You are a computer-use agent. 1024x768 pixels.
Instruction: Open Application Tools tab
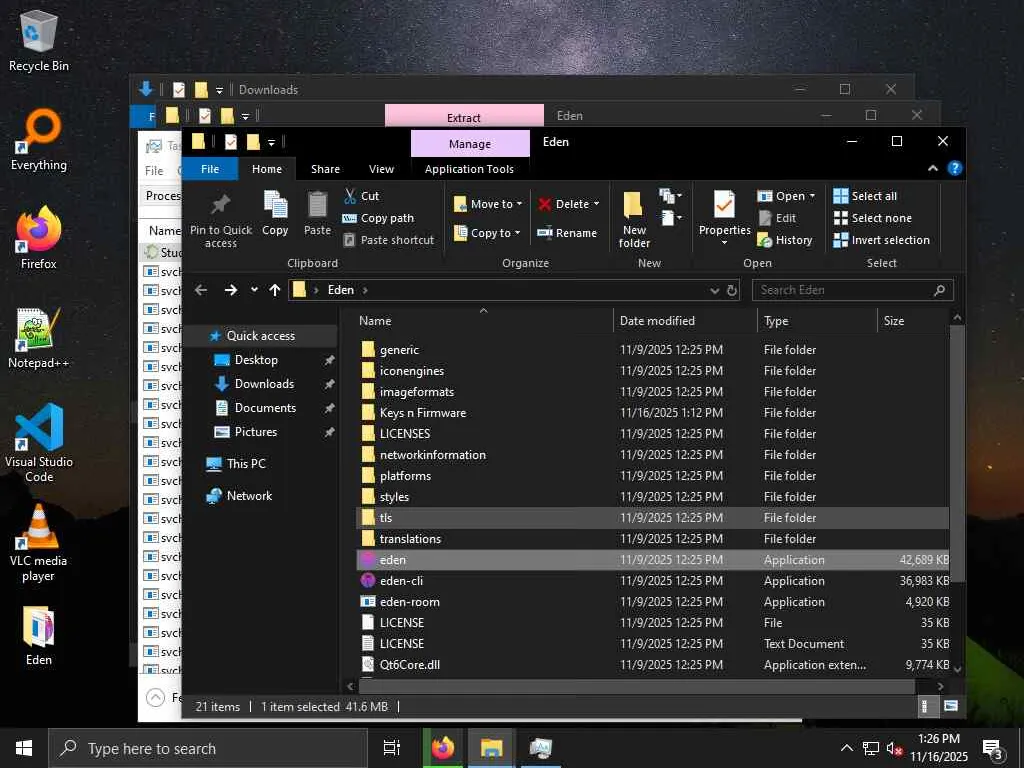coord(469,168)
